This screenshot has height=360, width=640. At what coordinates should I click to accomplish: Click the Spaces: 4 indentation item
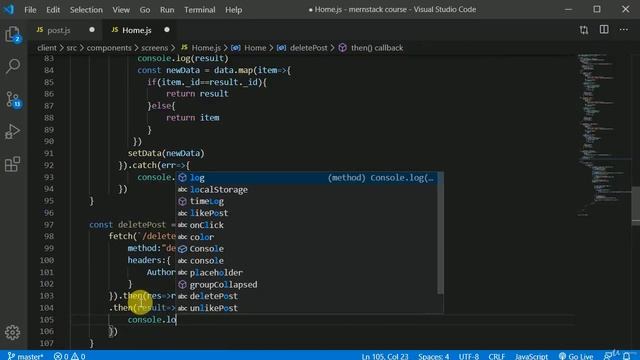tap(433, 356)
